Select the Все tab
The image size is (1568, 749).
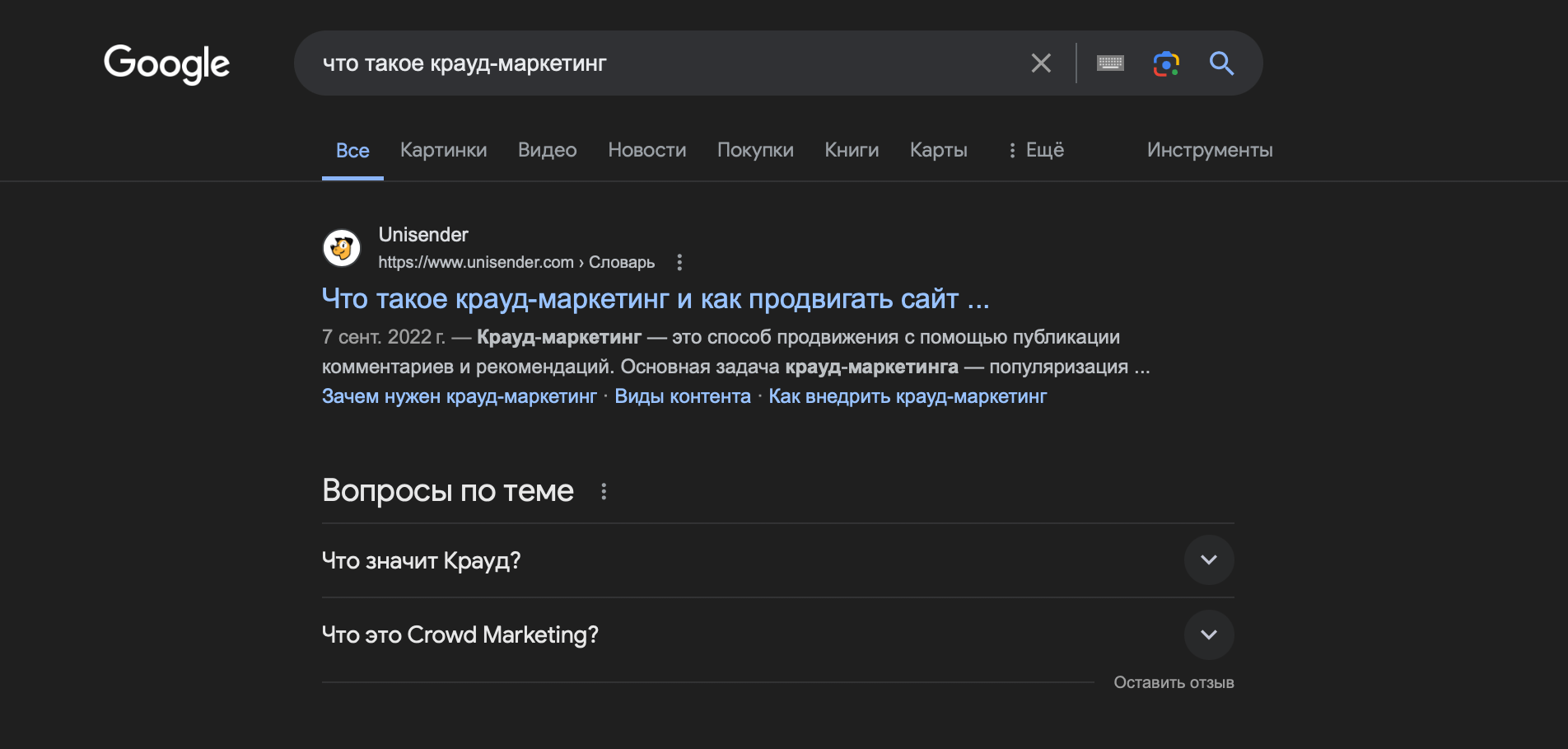352,151
